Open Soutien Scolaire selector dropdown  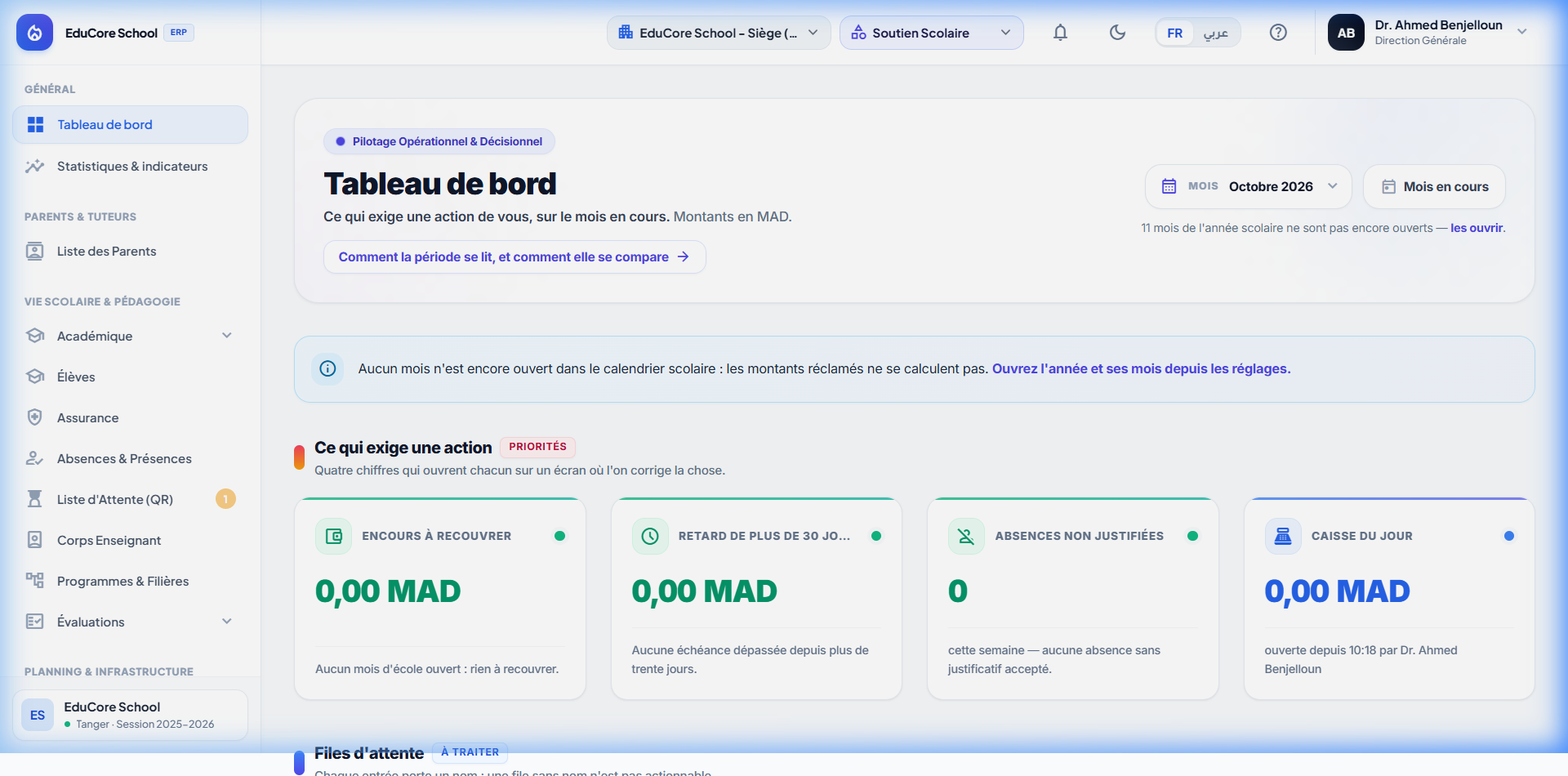pyautogui.click(x=931, y=33)
